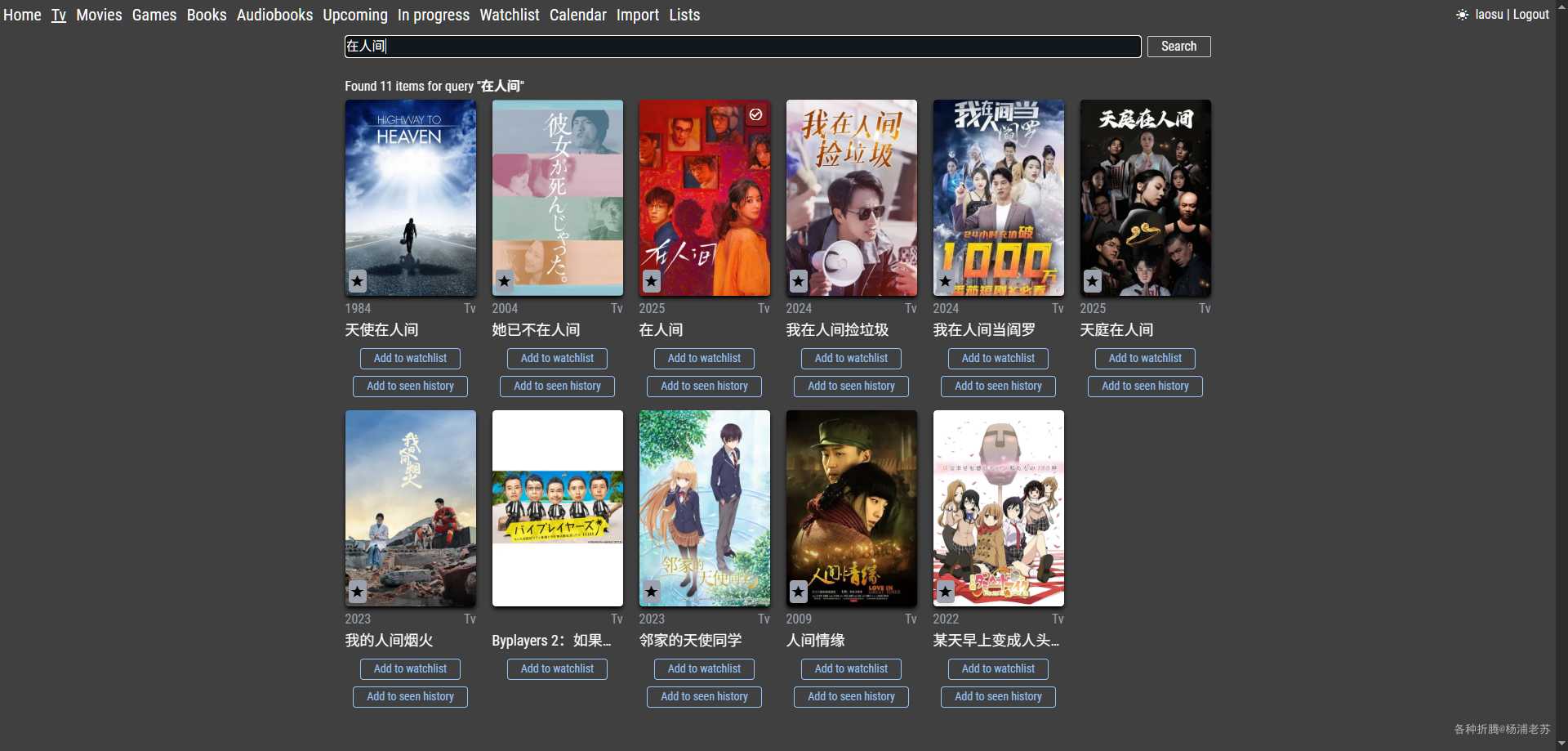
Task: Add 天使在人间 to seen history
Action: (x=410, y=387)
